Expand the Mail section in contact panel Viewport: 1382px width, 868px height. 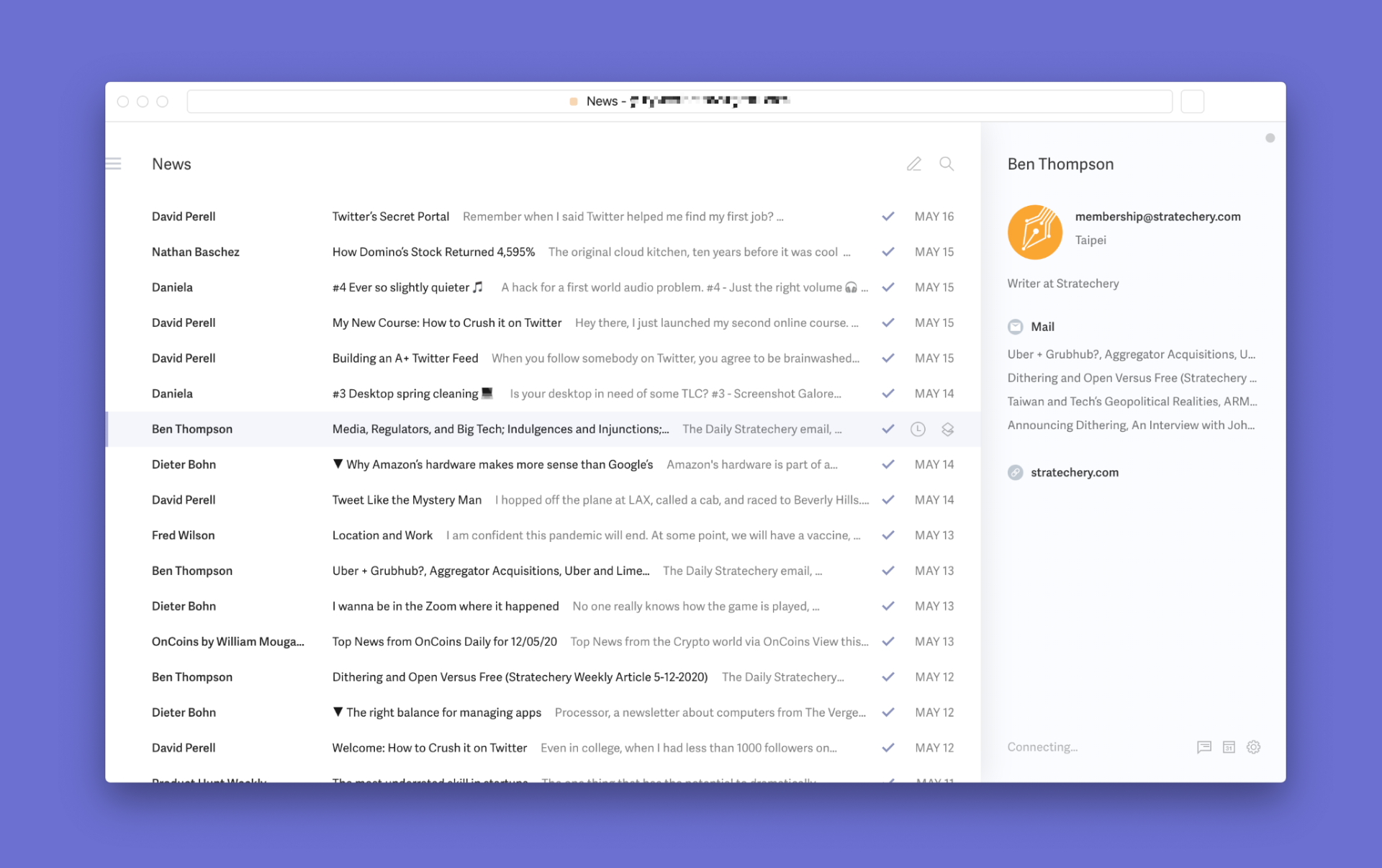click(1042, 327)
